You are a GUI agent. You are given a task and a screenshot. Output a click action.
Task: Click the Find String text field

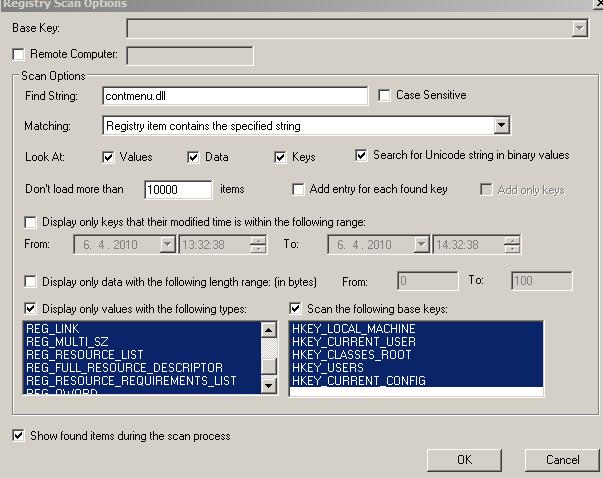pos(235,97)
